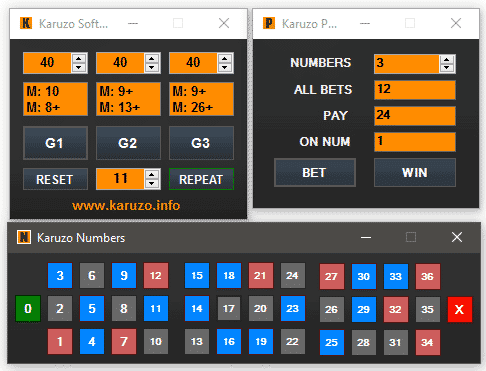The width and height of the screenshot is (486, 371).
Task: Increase the first 40 spinner value
Action: 79,59
